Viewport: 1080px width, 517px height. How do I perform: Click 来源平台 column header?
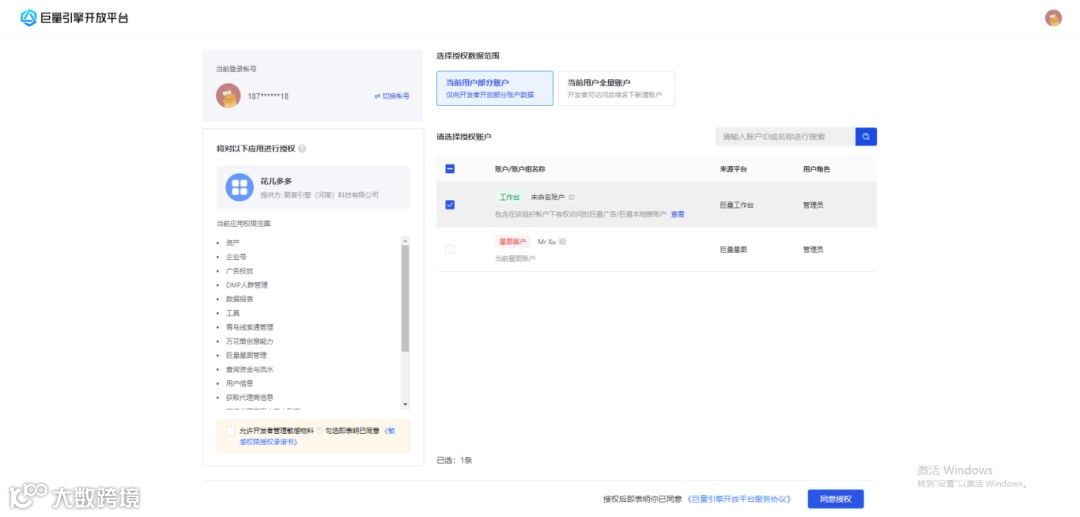(734, 169)
